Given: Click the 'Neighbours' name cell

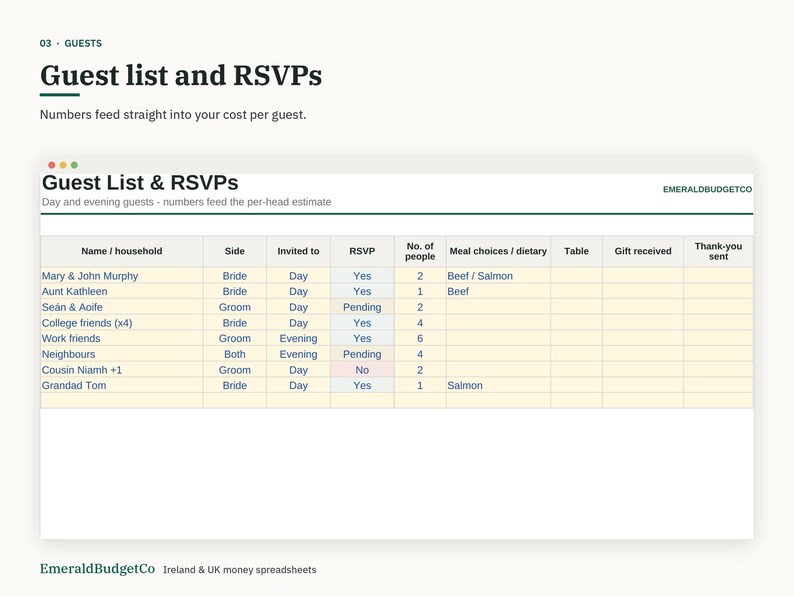Looking at the screenshot, I should coord(122,354).
